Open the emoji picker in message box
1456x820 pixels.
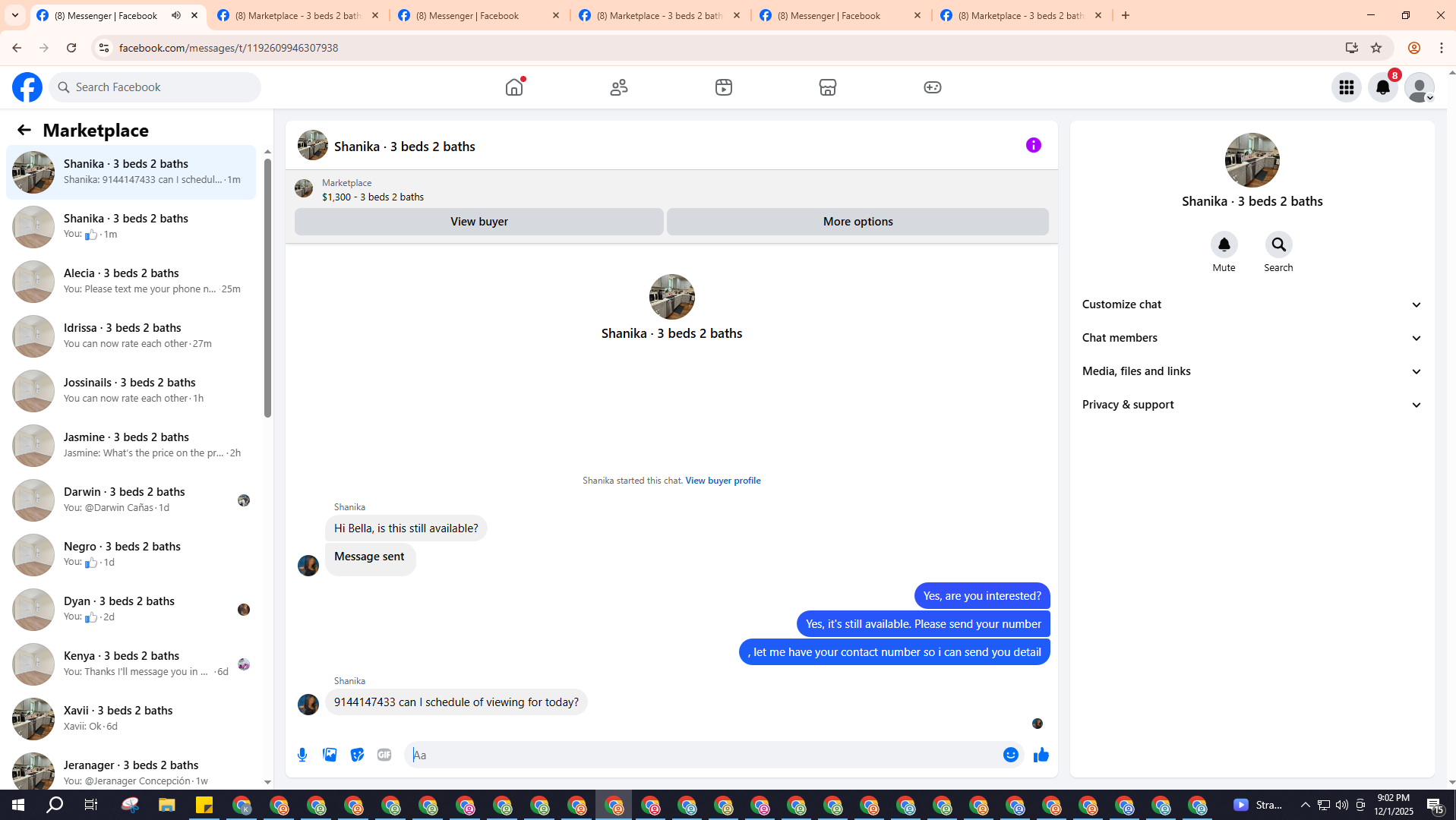coord(1011,755)
